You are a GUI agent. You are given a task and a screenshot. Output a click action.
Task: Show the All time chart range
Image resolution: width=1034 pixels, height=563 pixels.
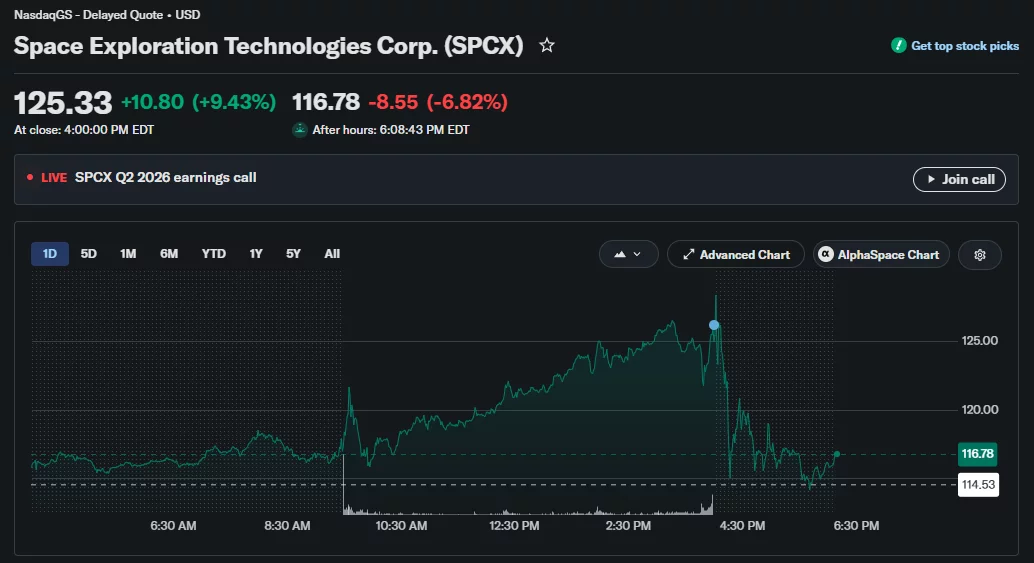[332, 254]
